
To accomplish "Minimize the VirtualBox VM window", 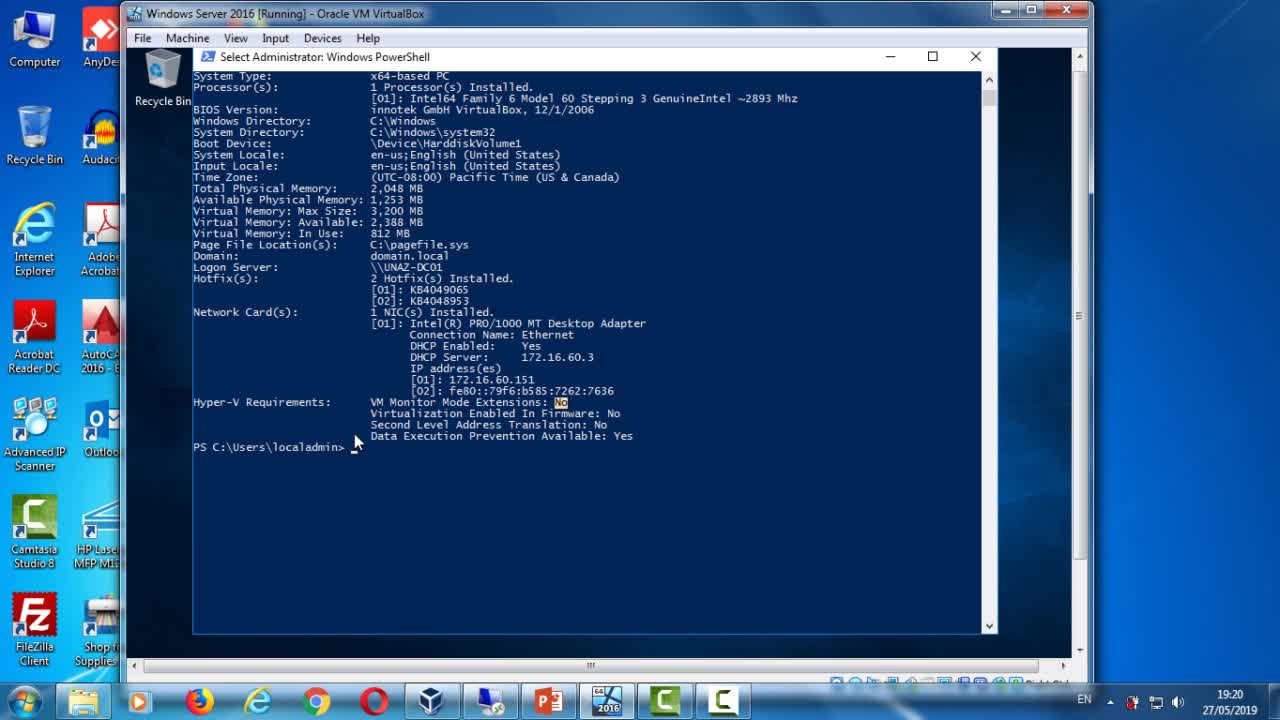I will [1006, 10].
